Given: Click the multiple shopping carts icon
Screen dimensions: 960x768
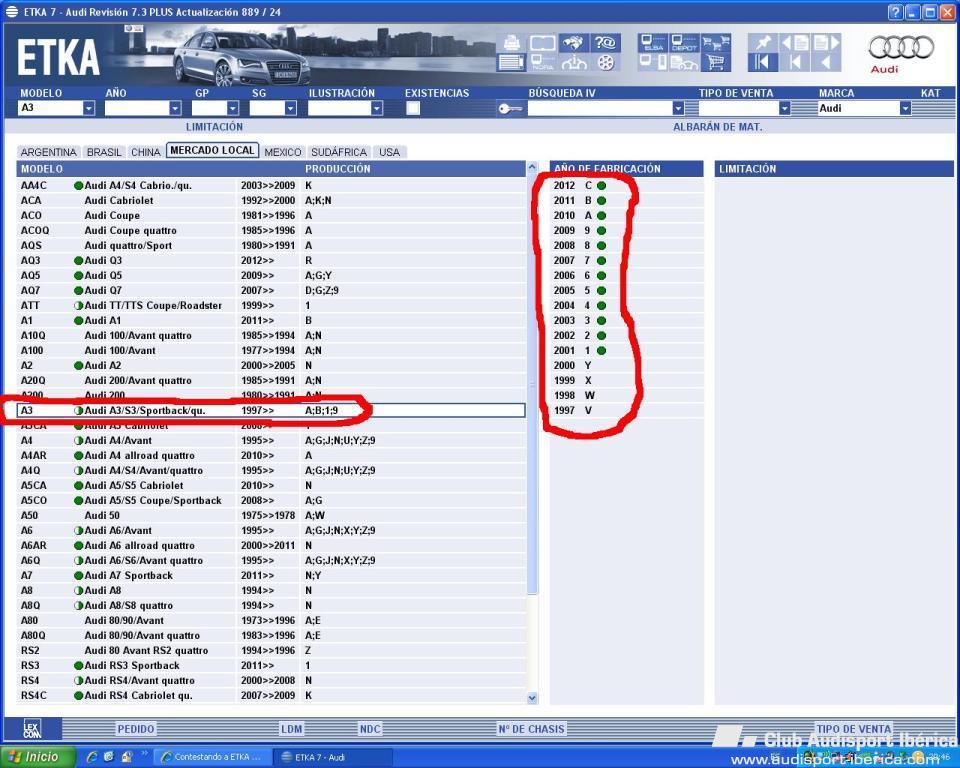Looking at the screenshot, I should (715, 43).
